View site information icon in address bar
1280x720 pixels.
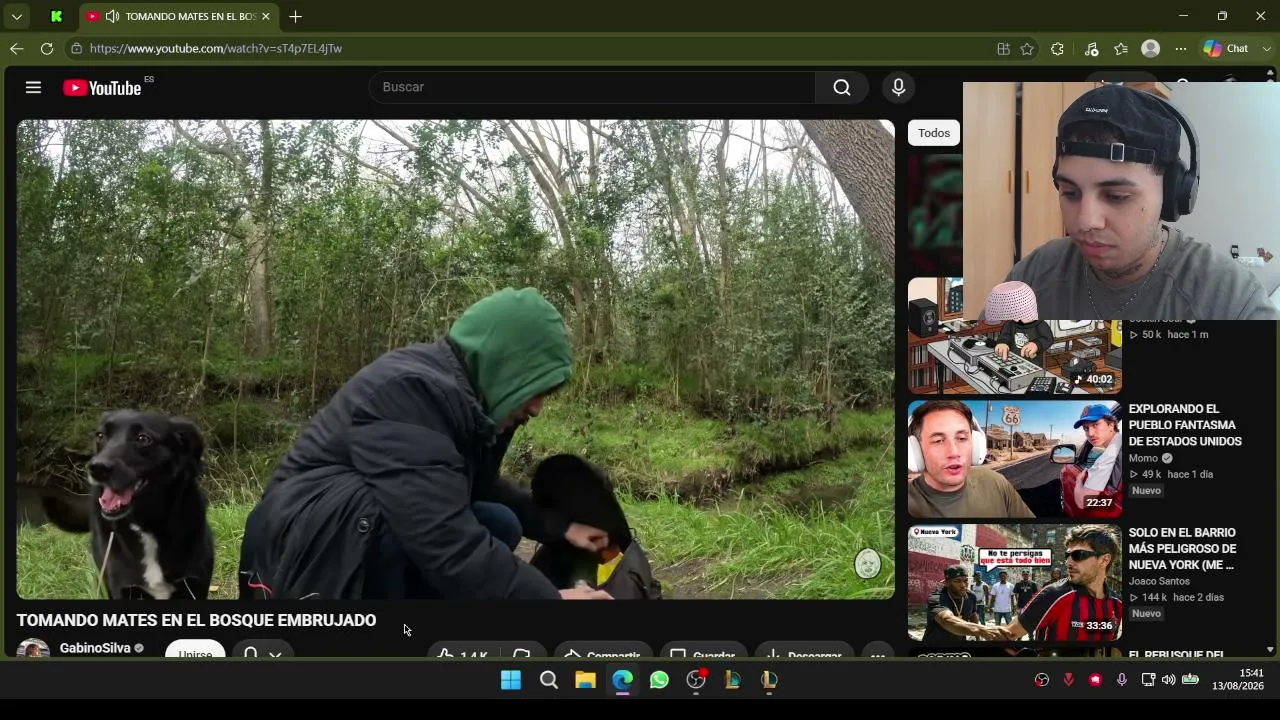click(x=76, y=48)
